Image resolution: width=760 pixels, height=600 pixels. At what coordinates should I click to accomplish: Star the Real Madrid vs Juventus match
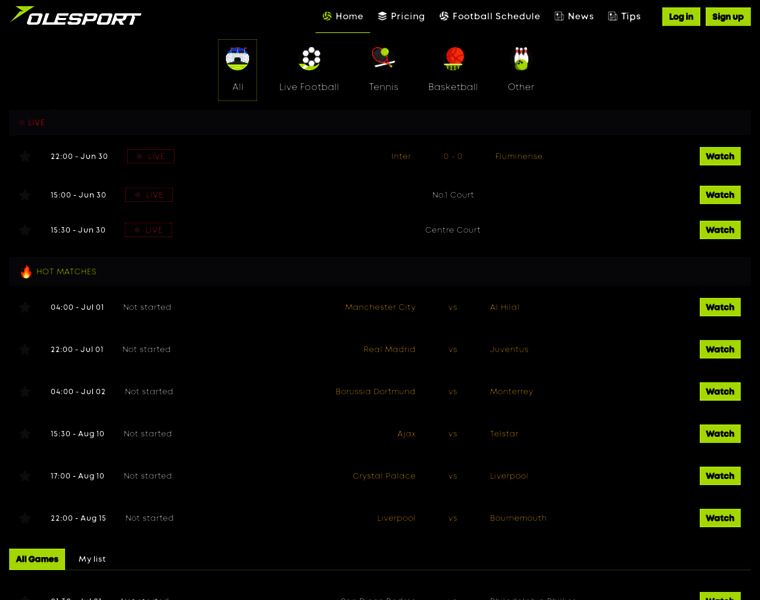click(x=25, y=349)
